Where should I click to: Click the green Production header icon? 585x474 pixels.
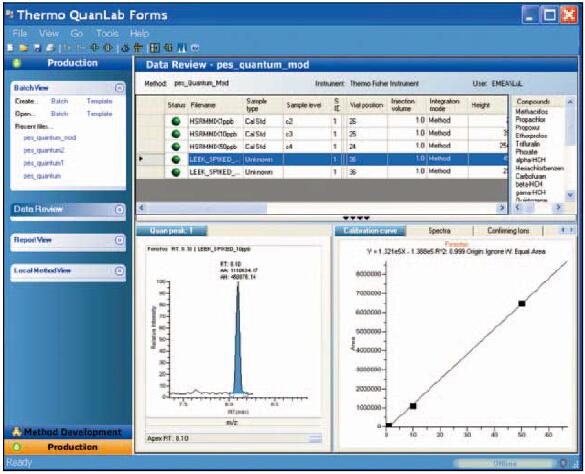(x=16, y=63)
